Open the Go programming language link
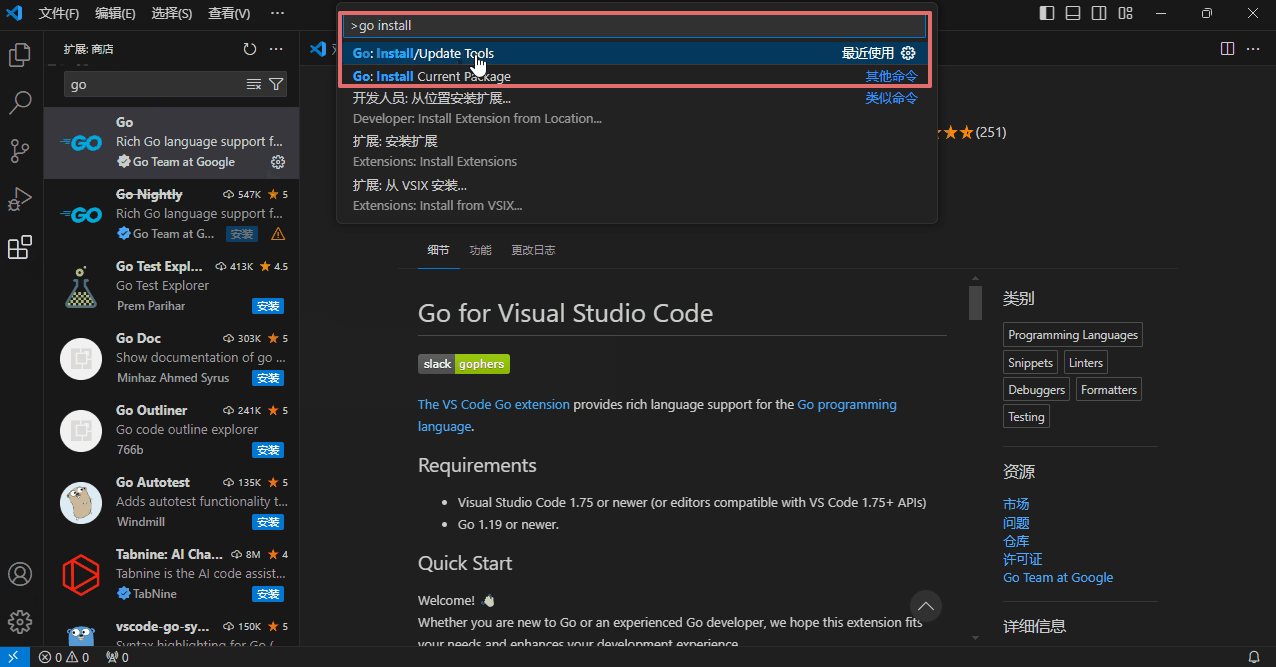Viewport: 1276px width, 667px height. [x=846, y=405]
